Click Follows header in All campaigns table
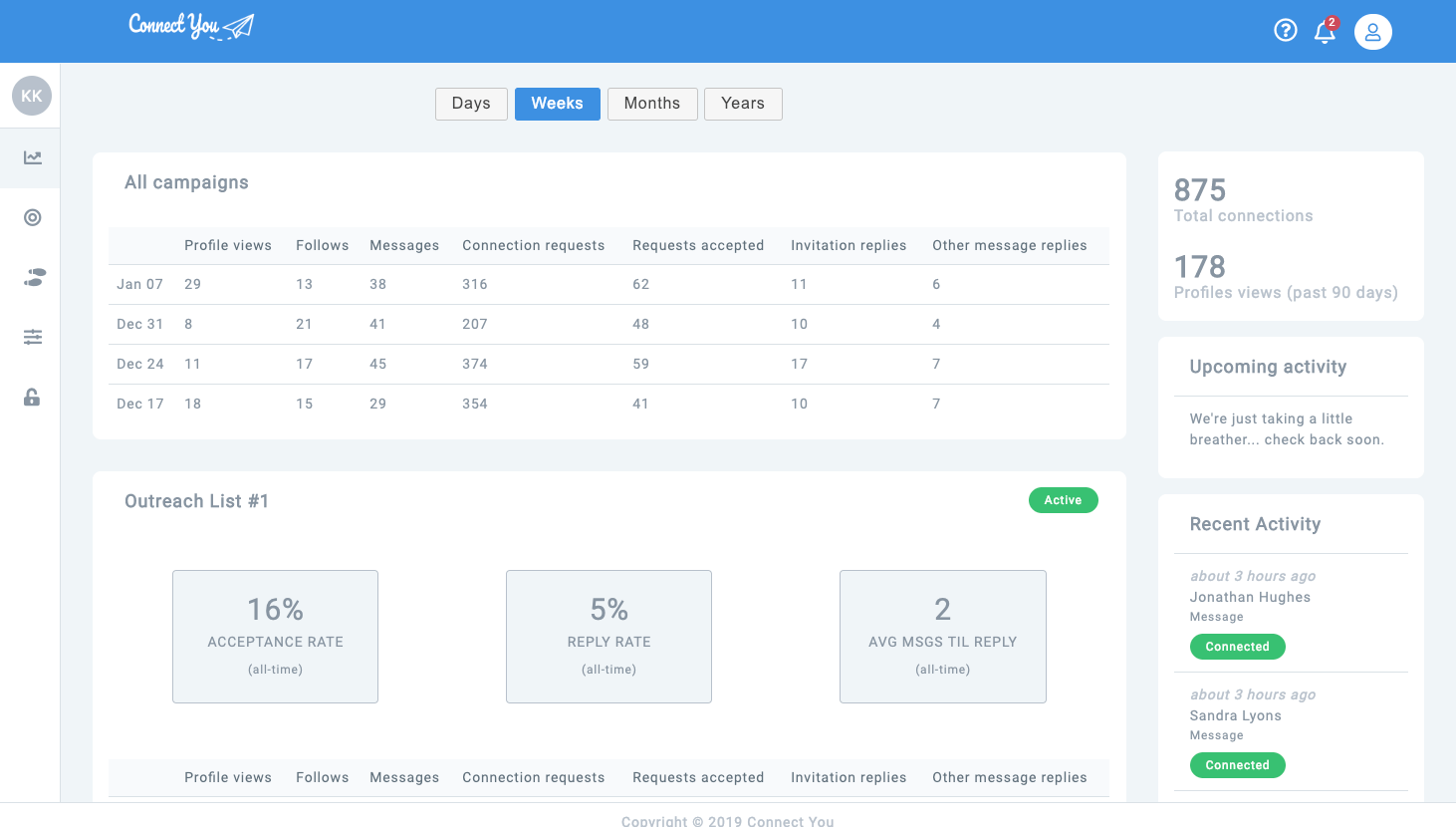 [322, 245]
